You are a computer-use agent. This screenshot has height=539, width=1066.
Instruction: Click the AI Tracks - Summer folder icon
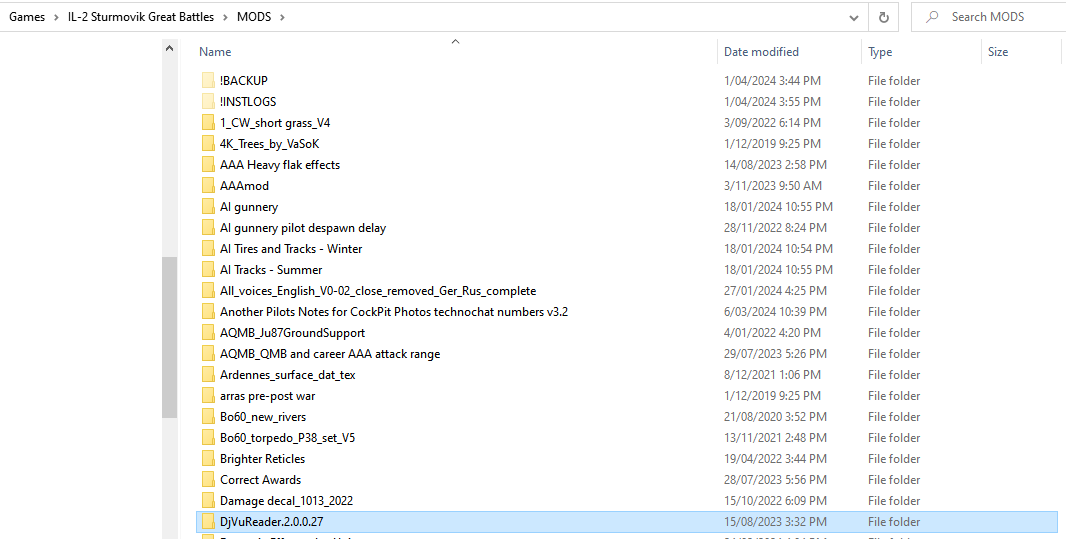click(x=208, y=271)
